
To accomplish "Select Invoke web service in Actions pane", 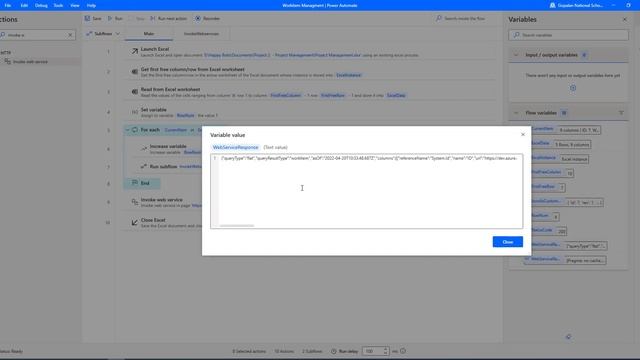I will click(x=30, y=62).
